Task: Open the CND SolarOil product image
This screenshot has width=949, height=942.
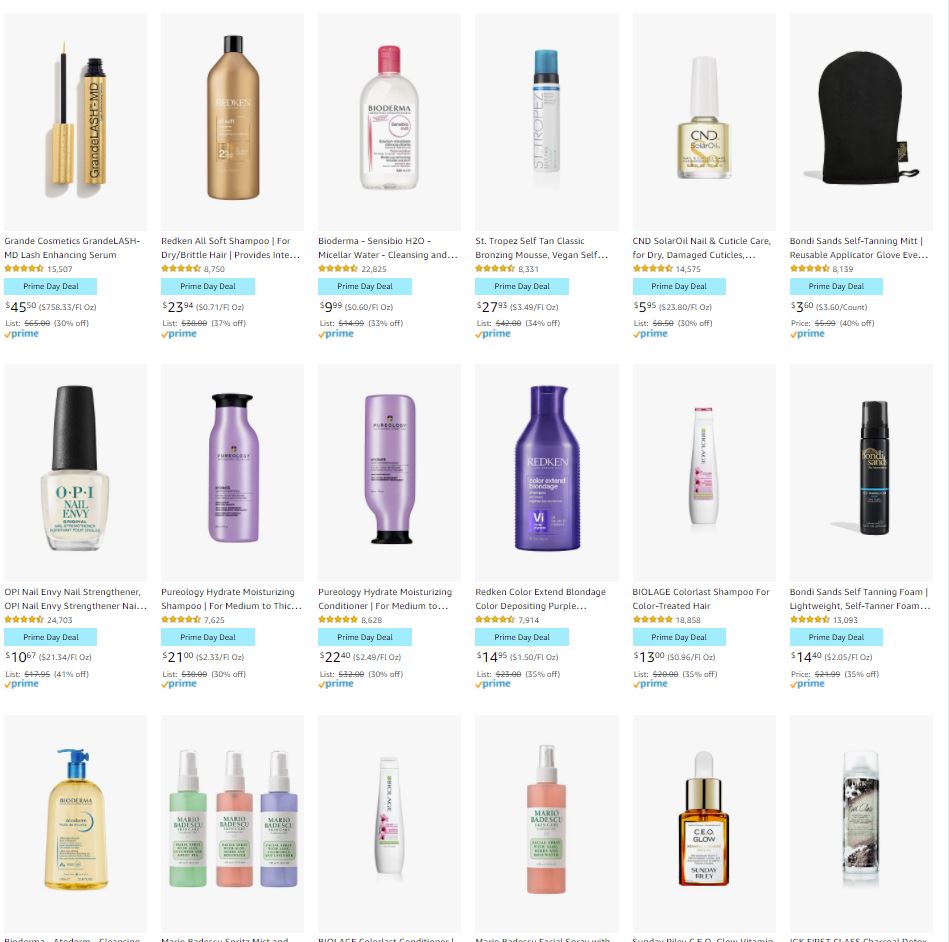Action: point(704,122)
